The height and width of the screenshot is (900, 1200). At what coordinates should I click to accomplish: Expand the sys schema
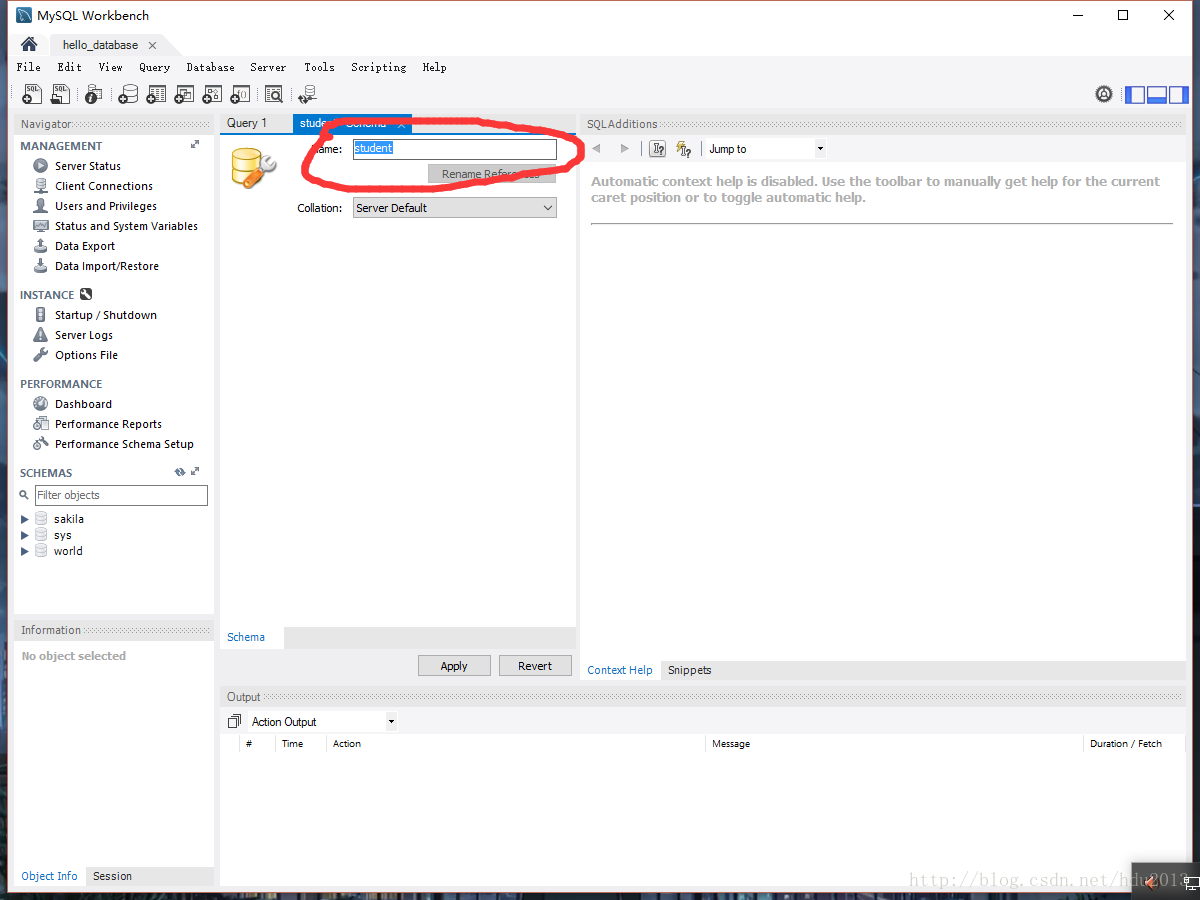(25, 535)
